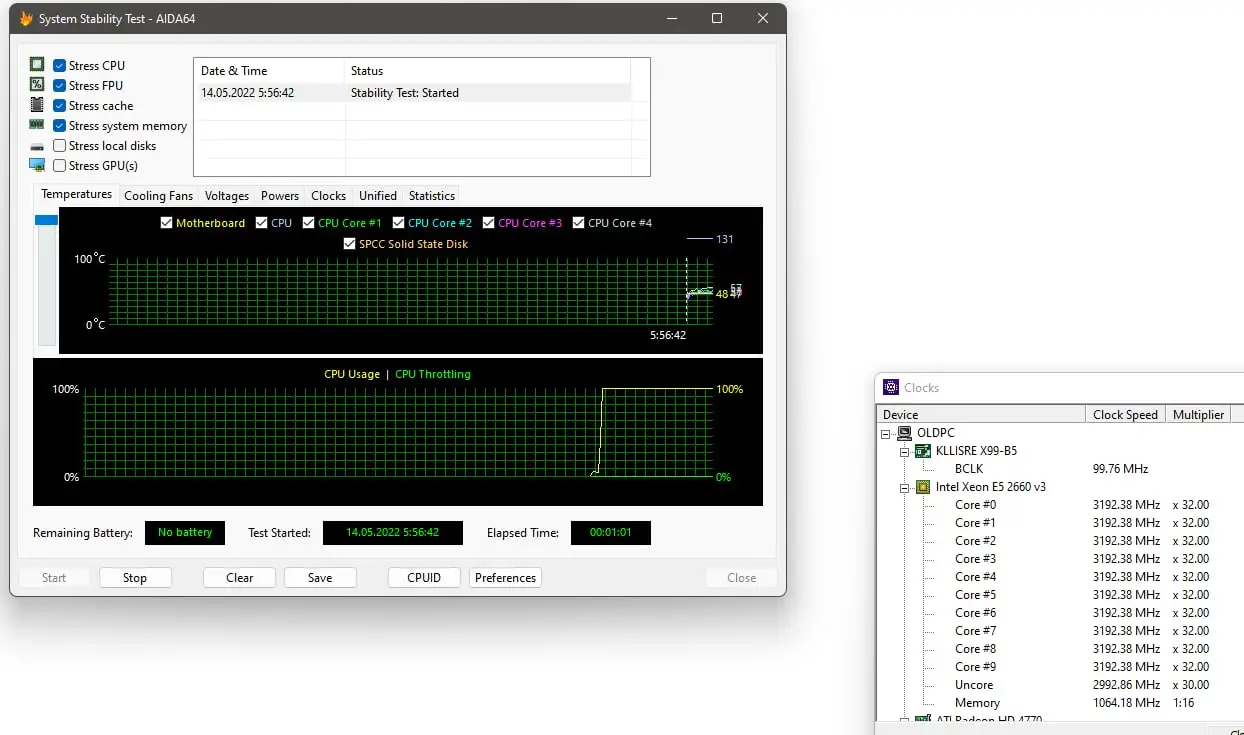Expand the ATI Radeon HD 4770 node
This screenshot has width=1244, height=735.
pos(905,721)
